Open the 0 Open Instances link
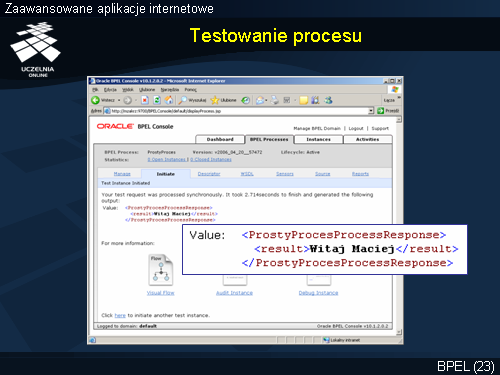Viewport: 500px width, 375px height. click(167, 160)
